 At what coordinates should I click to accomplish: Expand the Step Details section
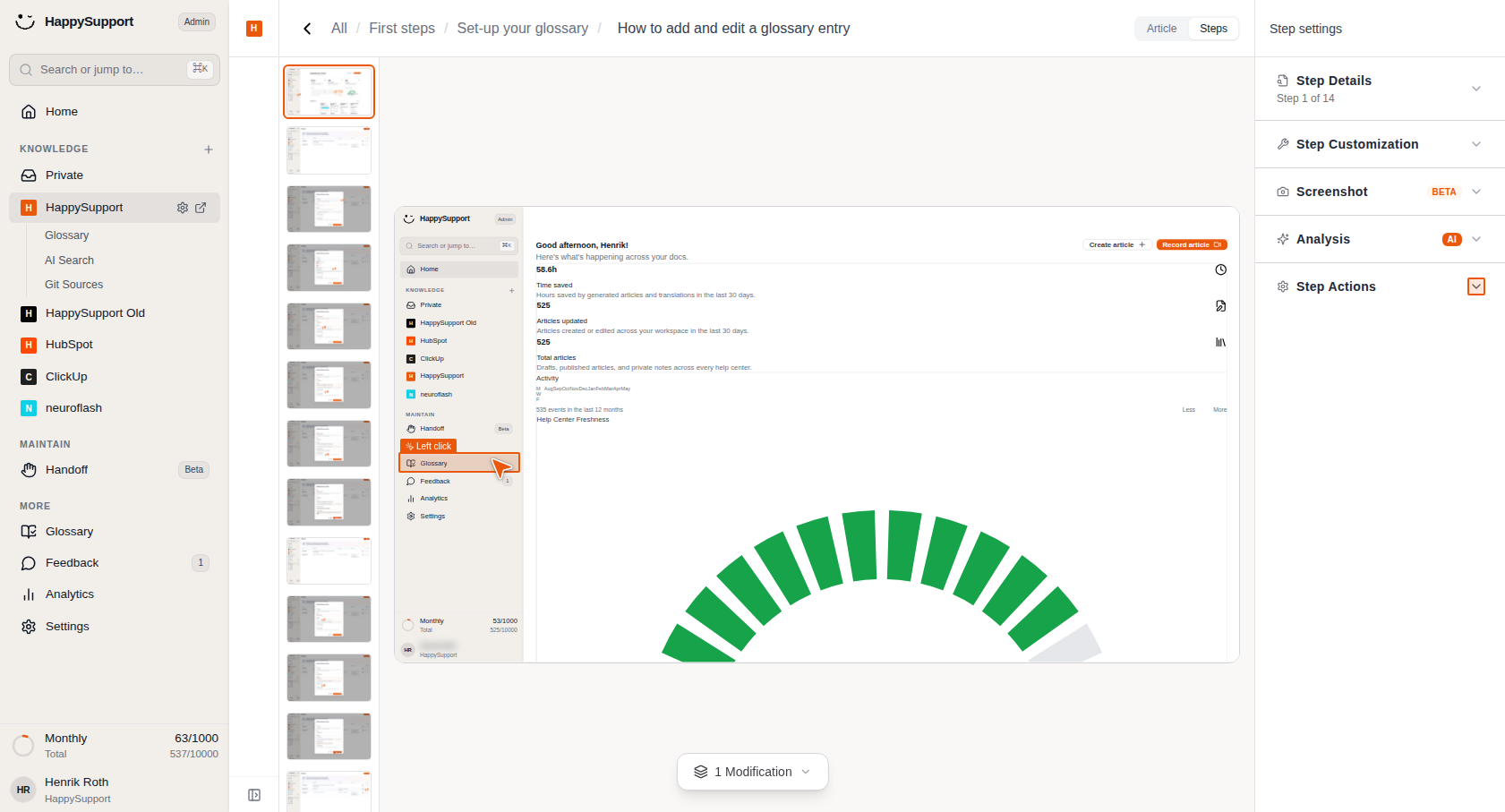click(1380, 89)
